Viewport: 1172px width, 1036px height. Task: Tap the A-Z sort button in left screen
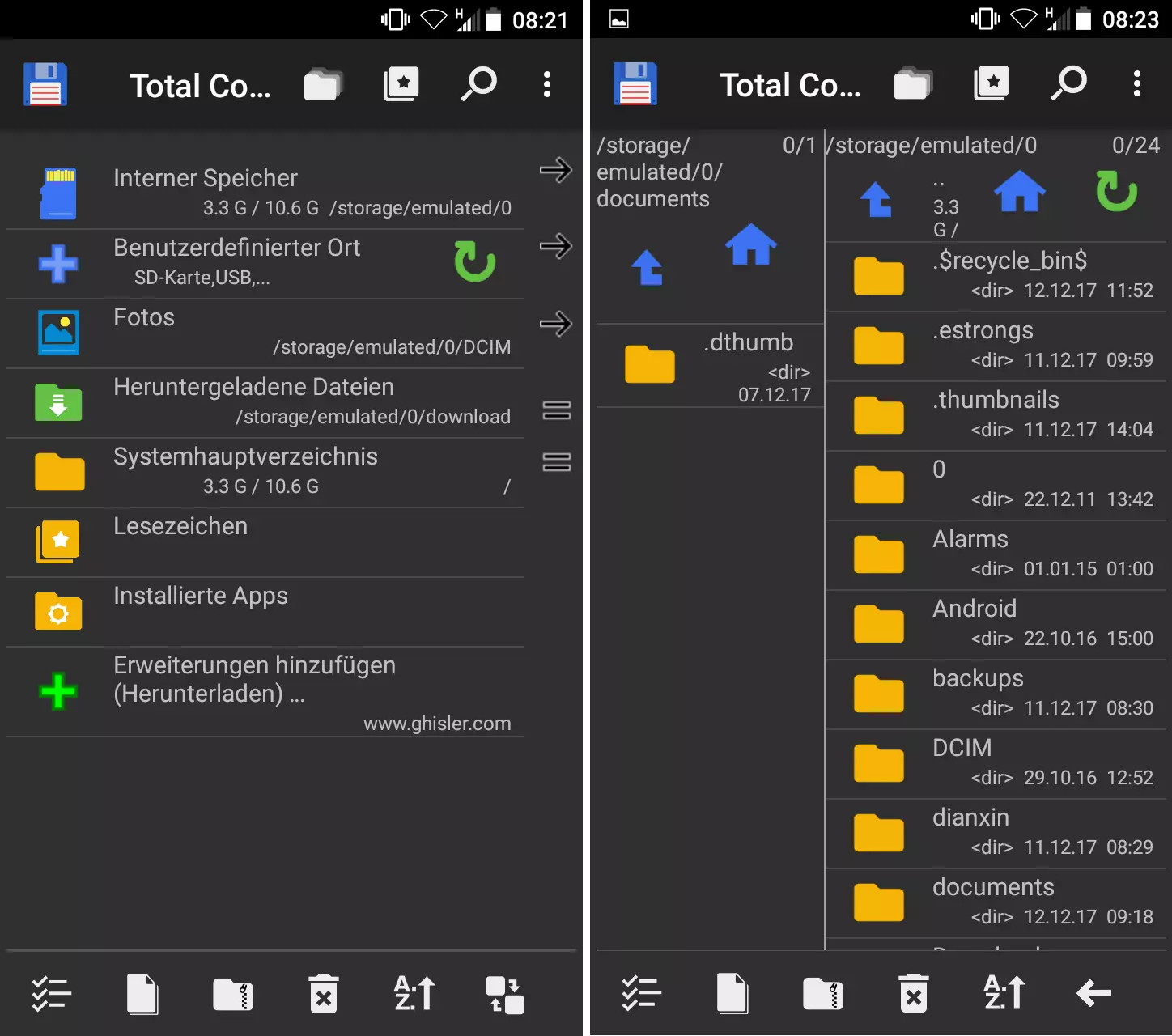(414, 994)
